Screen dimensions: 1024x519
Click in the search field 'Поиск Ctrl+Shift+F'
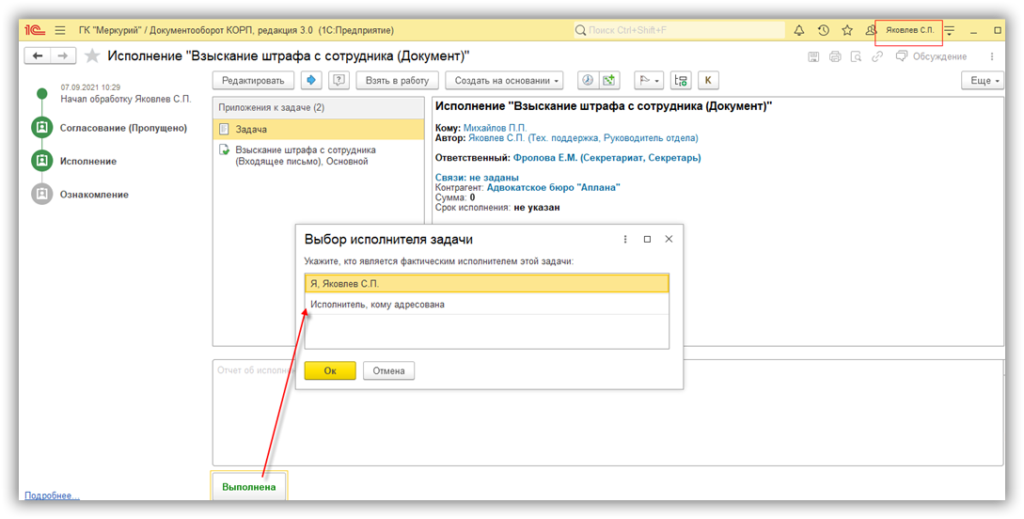point(680,31)
